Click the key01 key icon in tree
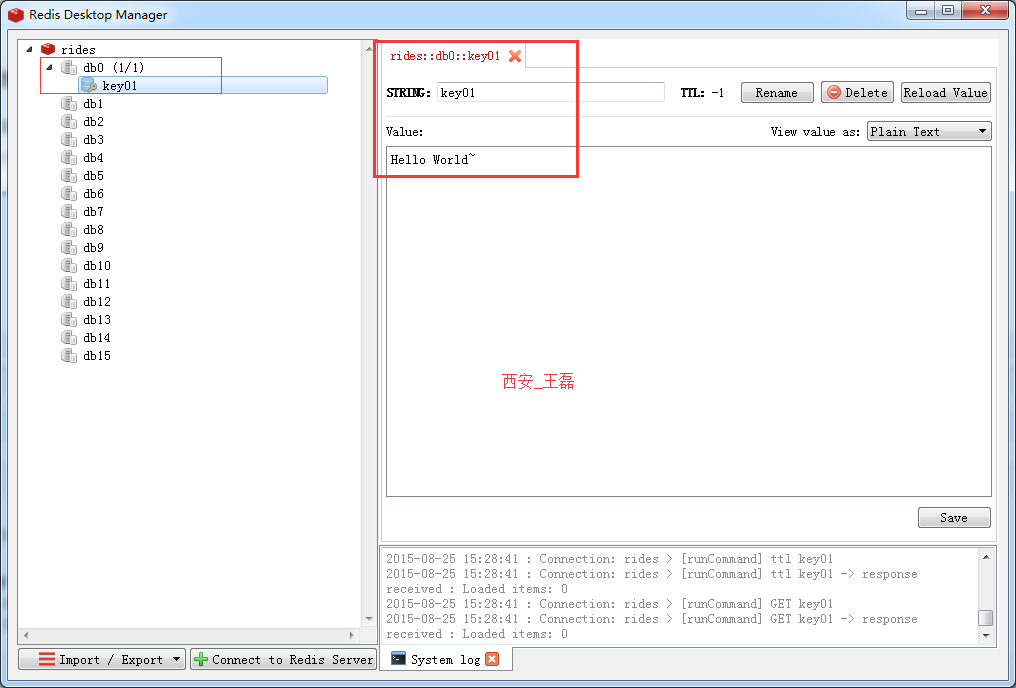Viewport: 1016px width, 688px height. tap(89, 86)
